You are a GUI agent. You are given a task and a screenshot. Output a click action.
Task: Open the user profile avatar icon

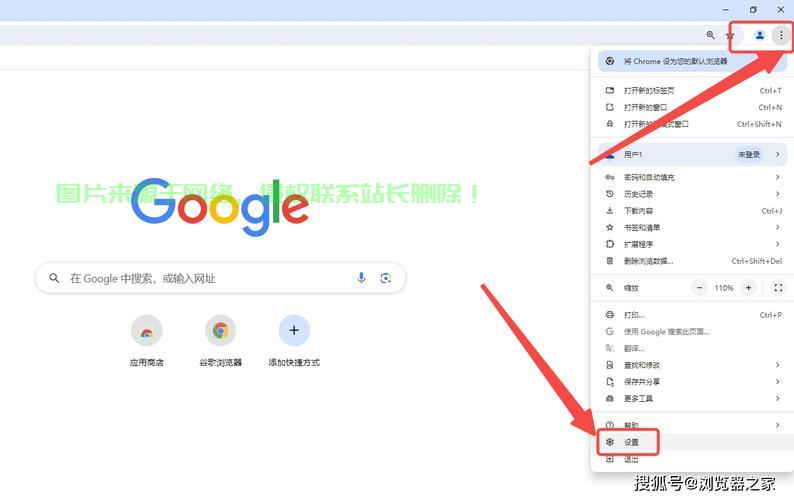[x=759, y=35]
